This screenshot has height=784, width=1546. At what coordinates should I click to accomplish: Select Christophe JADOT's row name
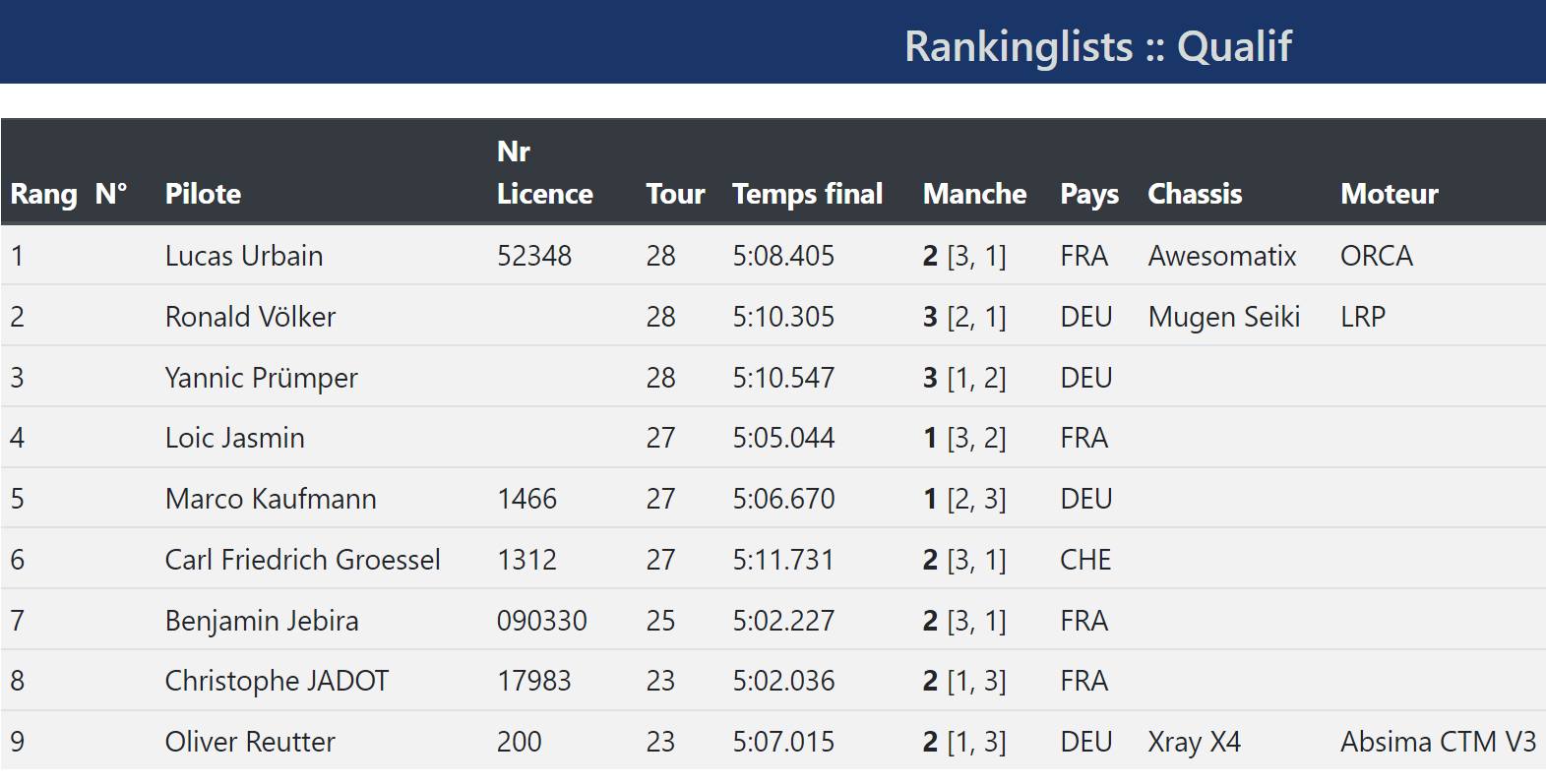[x=277, y=681]
